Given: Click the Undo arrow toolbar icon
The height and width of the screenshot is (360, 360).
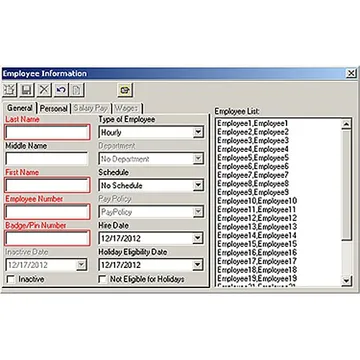Looking at the screenshot, I should click(x=61, y=90).
